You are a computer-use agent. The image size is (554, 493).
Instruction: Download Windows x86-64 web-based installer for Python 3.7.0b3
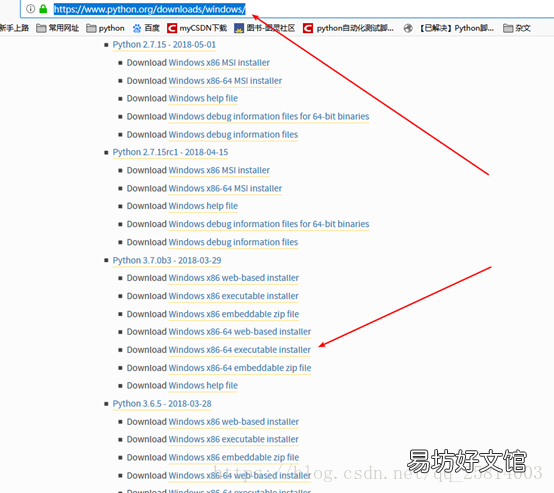click(x=240, y=332)
